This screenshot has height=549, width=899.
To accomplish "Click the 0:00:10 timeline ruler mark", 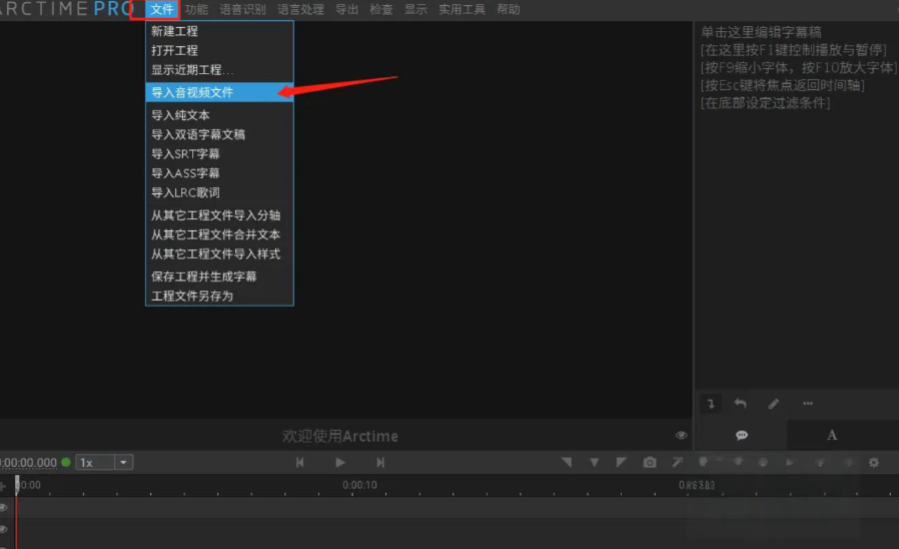I will point(359,485).
